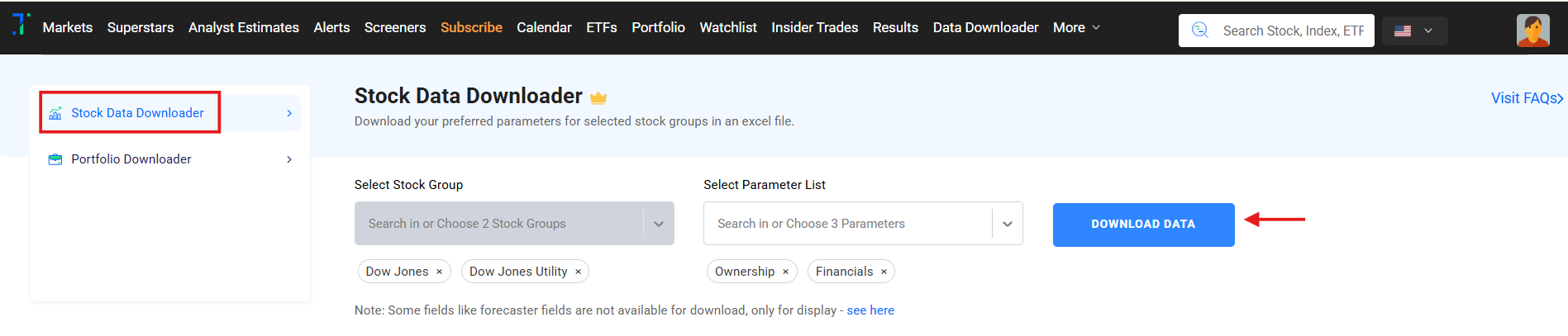Remove the Financials parameter chip
The height and width of the screenshot is (336, 1568).
click(x=884, y=272)
